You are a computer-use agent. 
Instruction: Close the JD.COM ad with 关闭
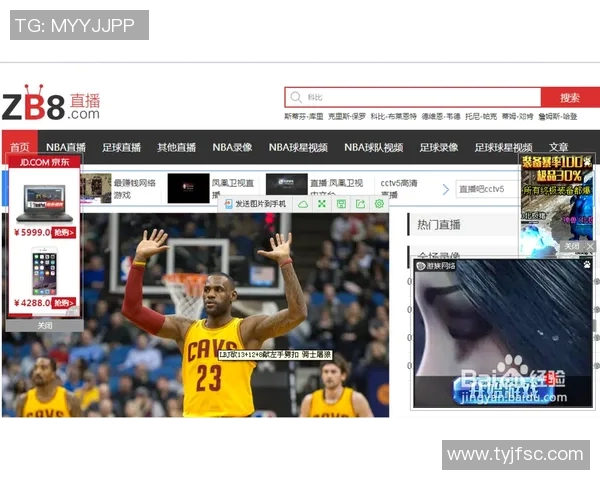click(45, 325)
